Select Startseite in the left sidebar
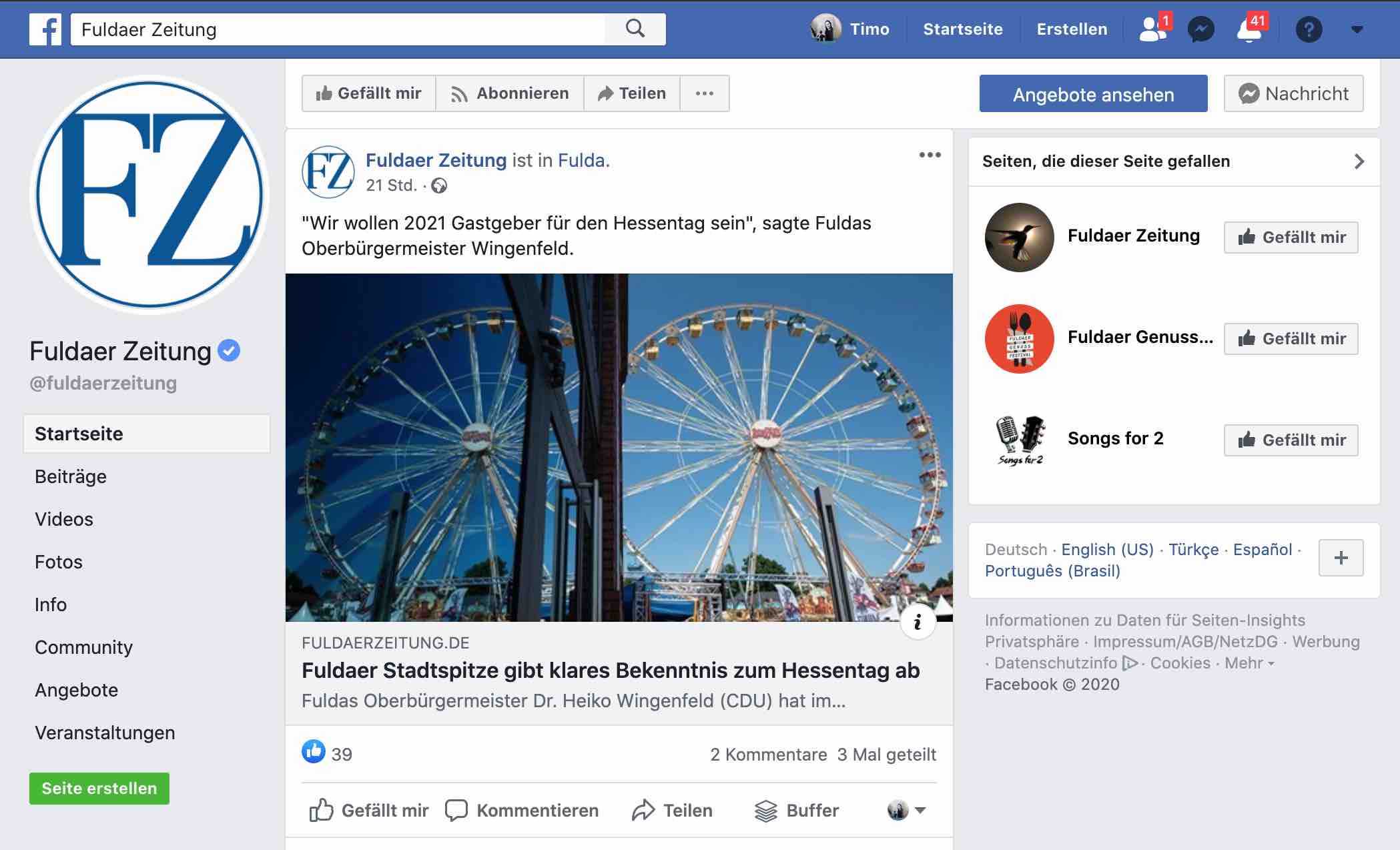 pyautogui.click(x=147, y=434)
